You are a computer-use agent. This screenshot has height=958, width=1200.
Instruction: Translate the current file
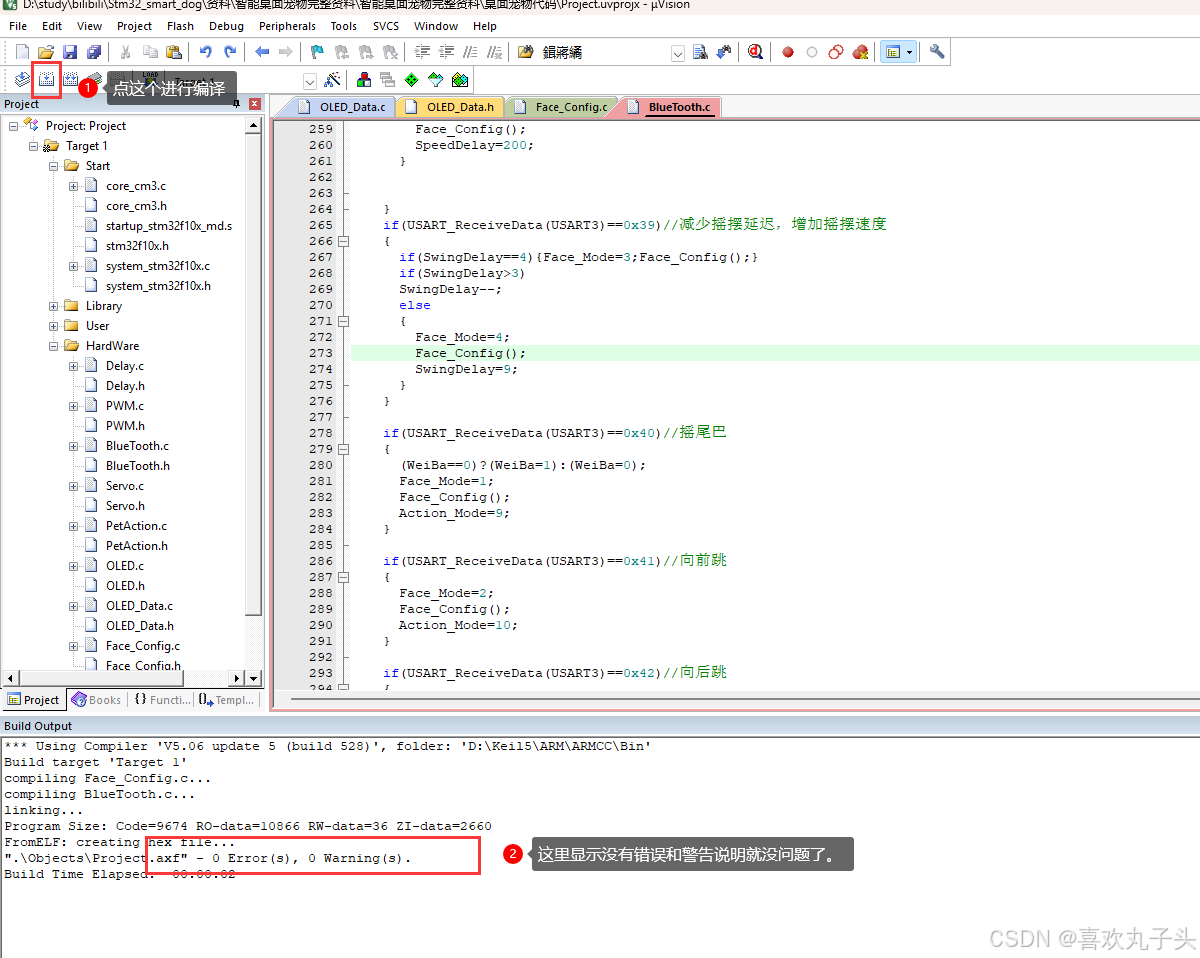[22, 79]
